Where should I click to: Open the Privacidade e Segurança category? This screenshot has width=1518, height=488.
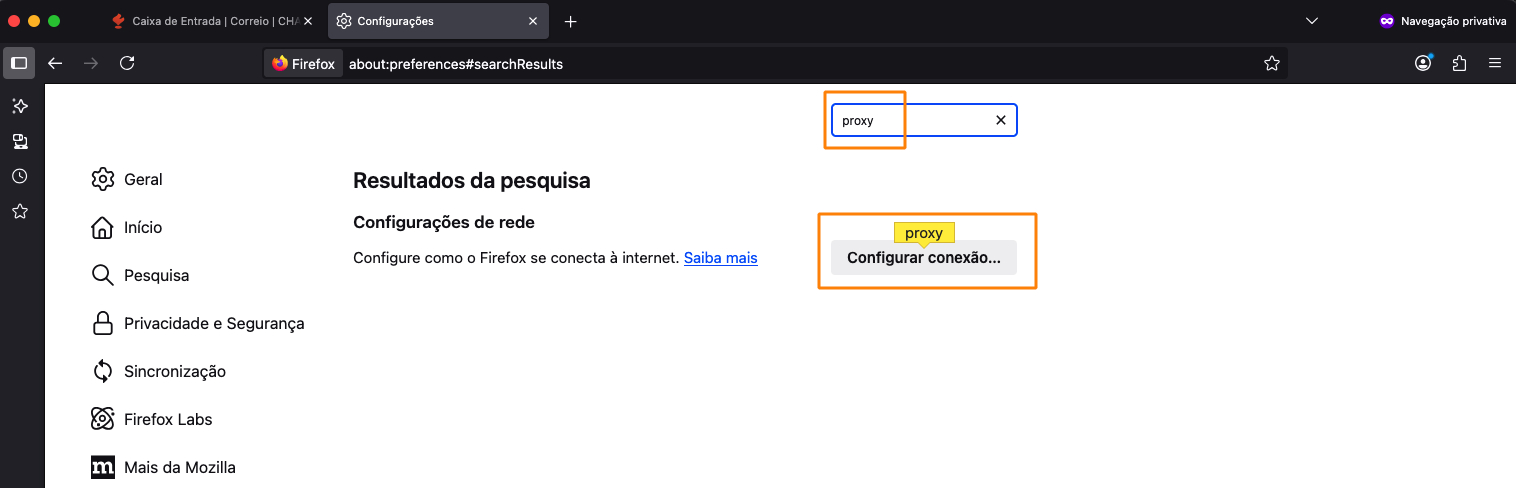213,323
